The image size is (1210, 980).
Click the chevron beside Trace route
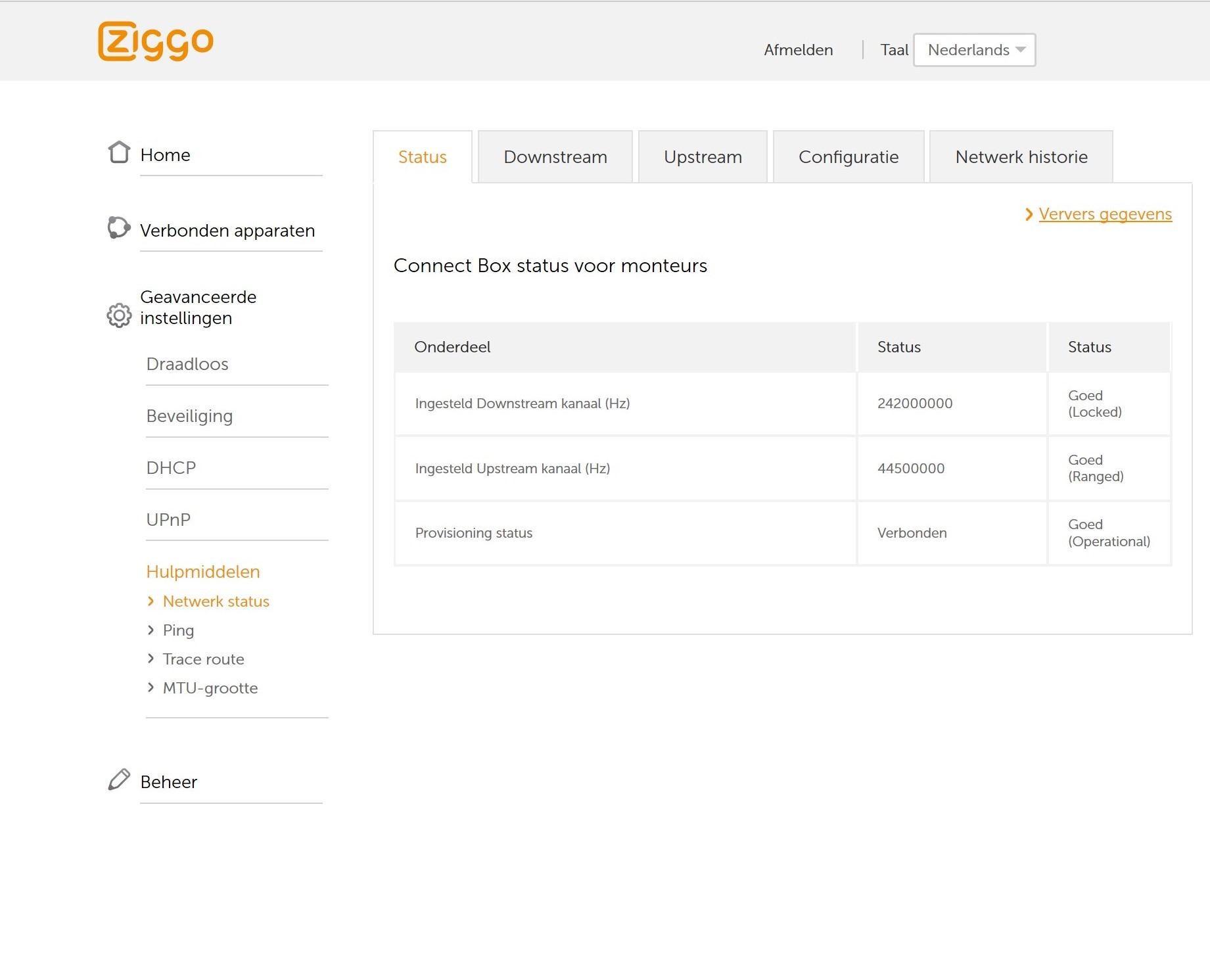151,659
